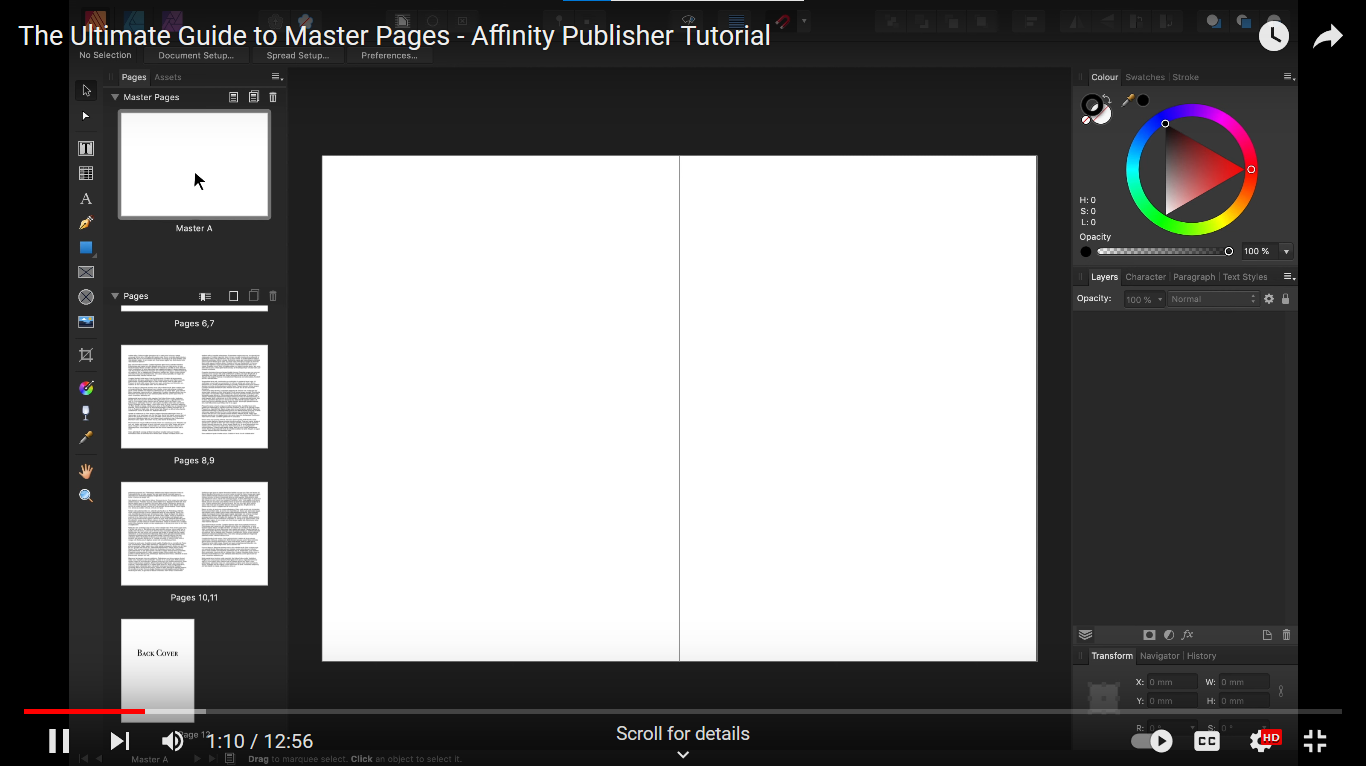
Task: Switch to the Assets tab
Action: (168, 77)
